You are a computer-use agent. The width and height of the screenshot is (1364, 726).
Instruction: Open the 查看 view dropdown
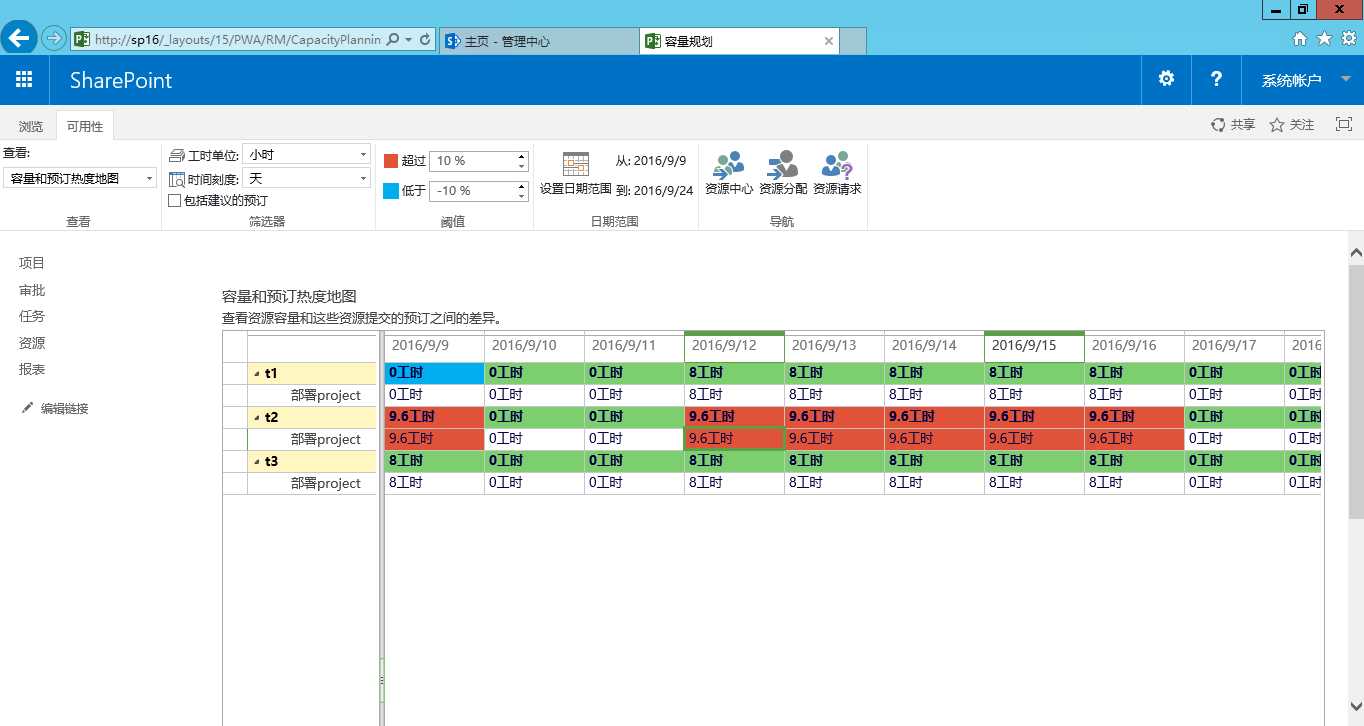click(x=80, y=178)
